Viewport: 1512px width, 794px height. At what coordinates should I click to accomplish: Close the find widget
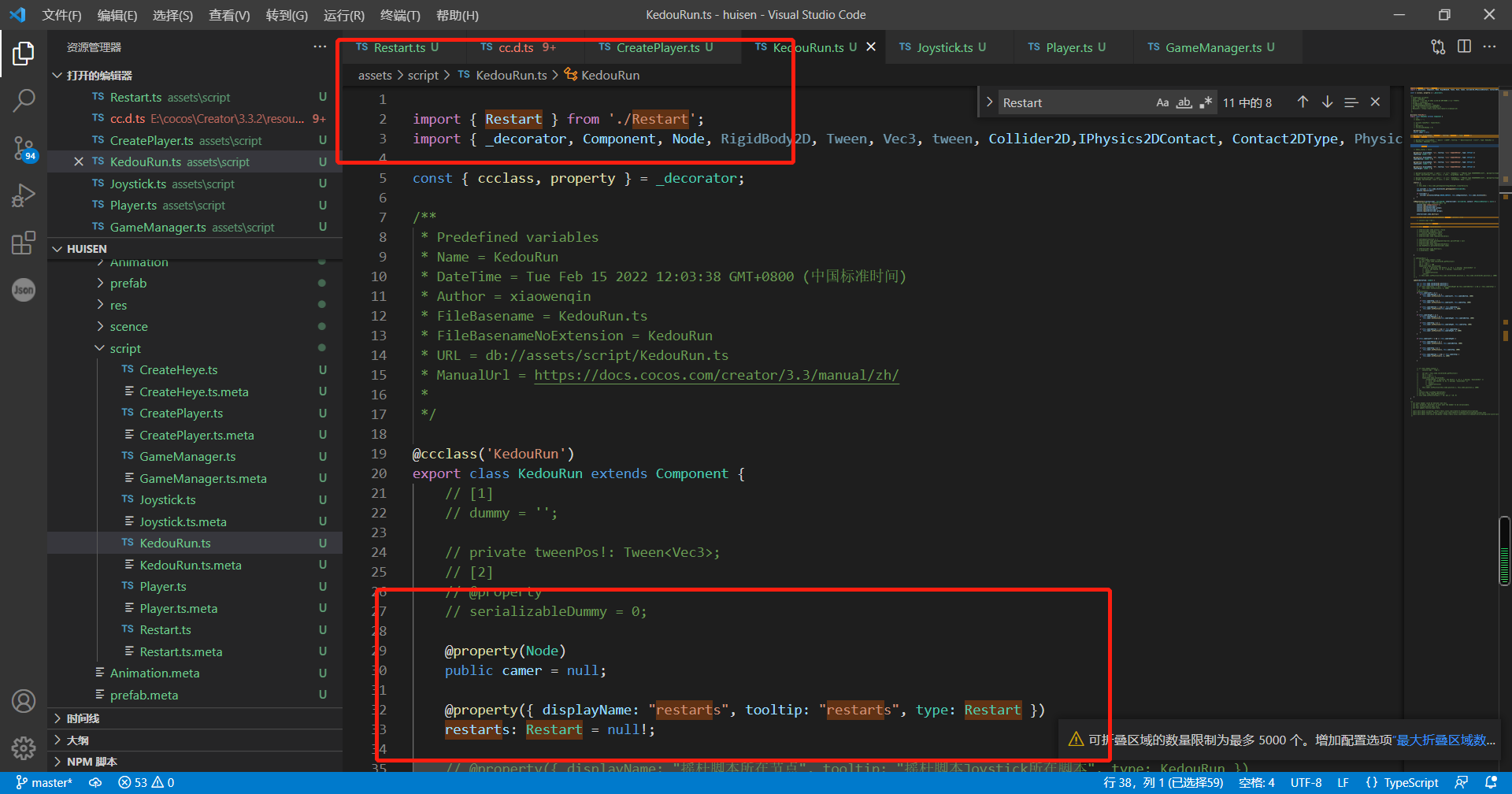click(x=1375, y=102)
